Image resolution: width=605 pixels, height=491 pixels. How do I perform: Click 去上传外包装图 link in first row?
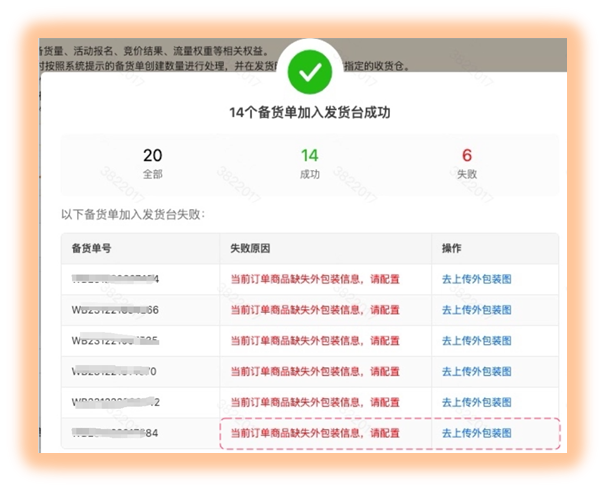click(476, 279)
